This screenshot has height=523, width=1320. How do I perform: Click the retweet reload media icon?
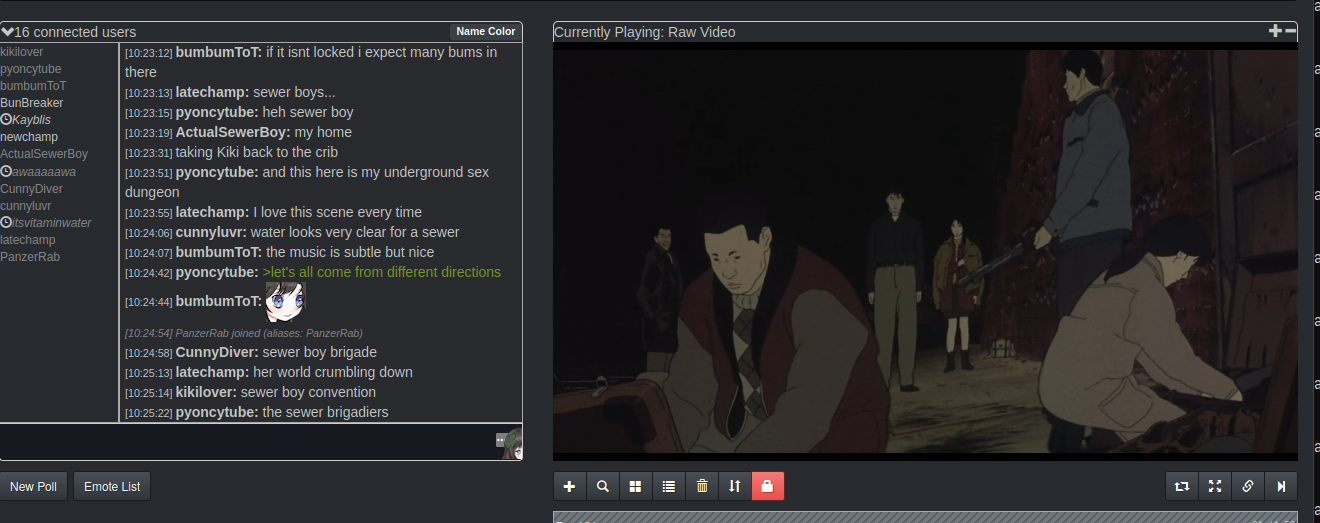click(x=1182, y=486)
